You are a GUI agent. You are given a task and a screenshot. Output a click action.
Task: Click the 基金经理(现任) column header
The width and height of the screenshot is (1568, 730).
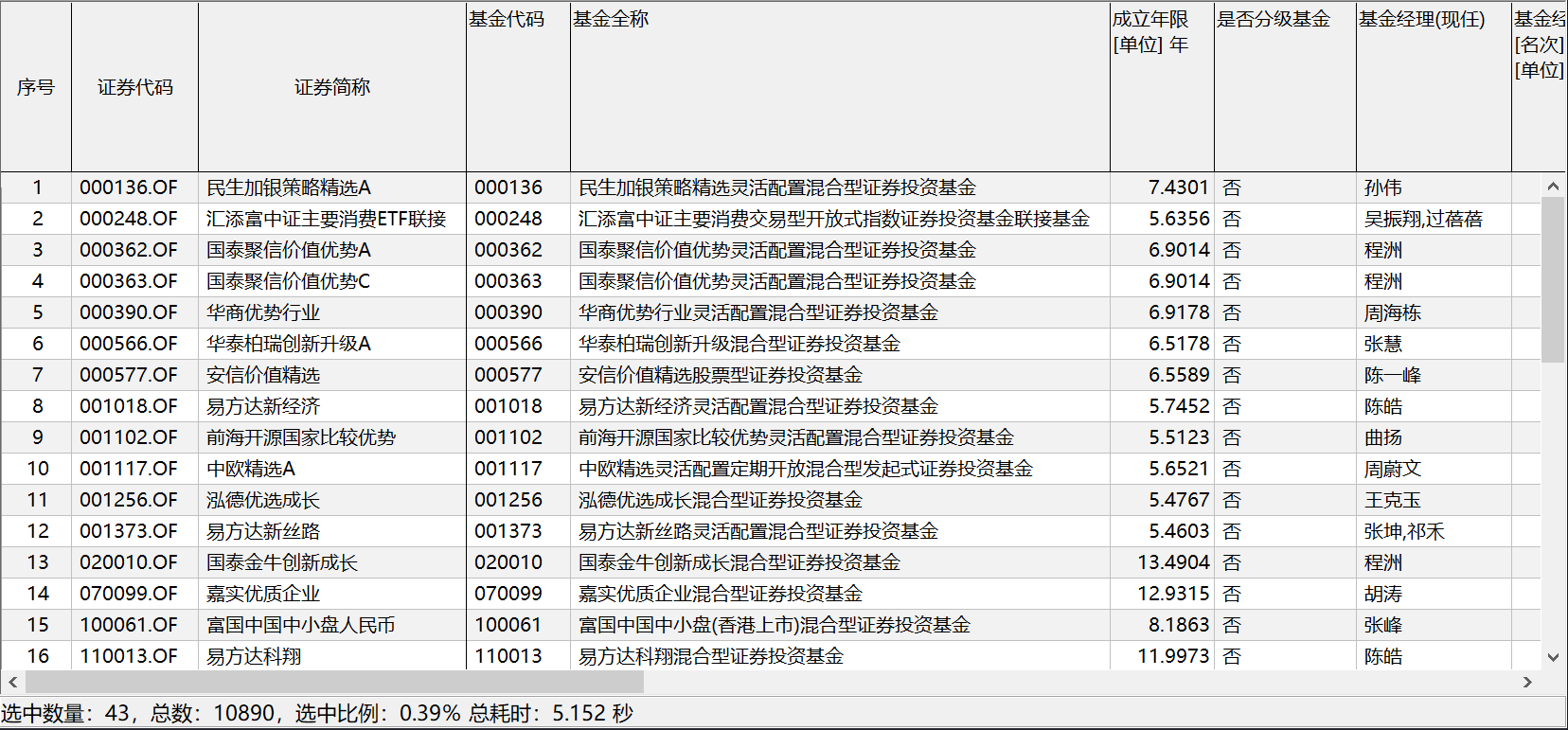point(1434,87)
